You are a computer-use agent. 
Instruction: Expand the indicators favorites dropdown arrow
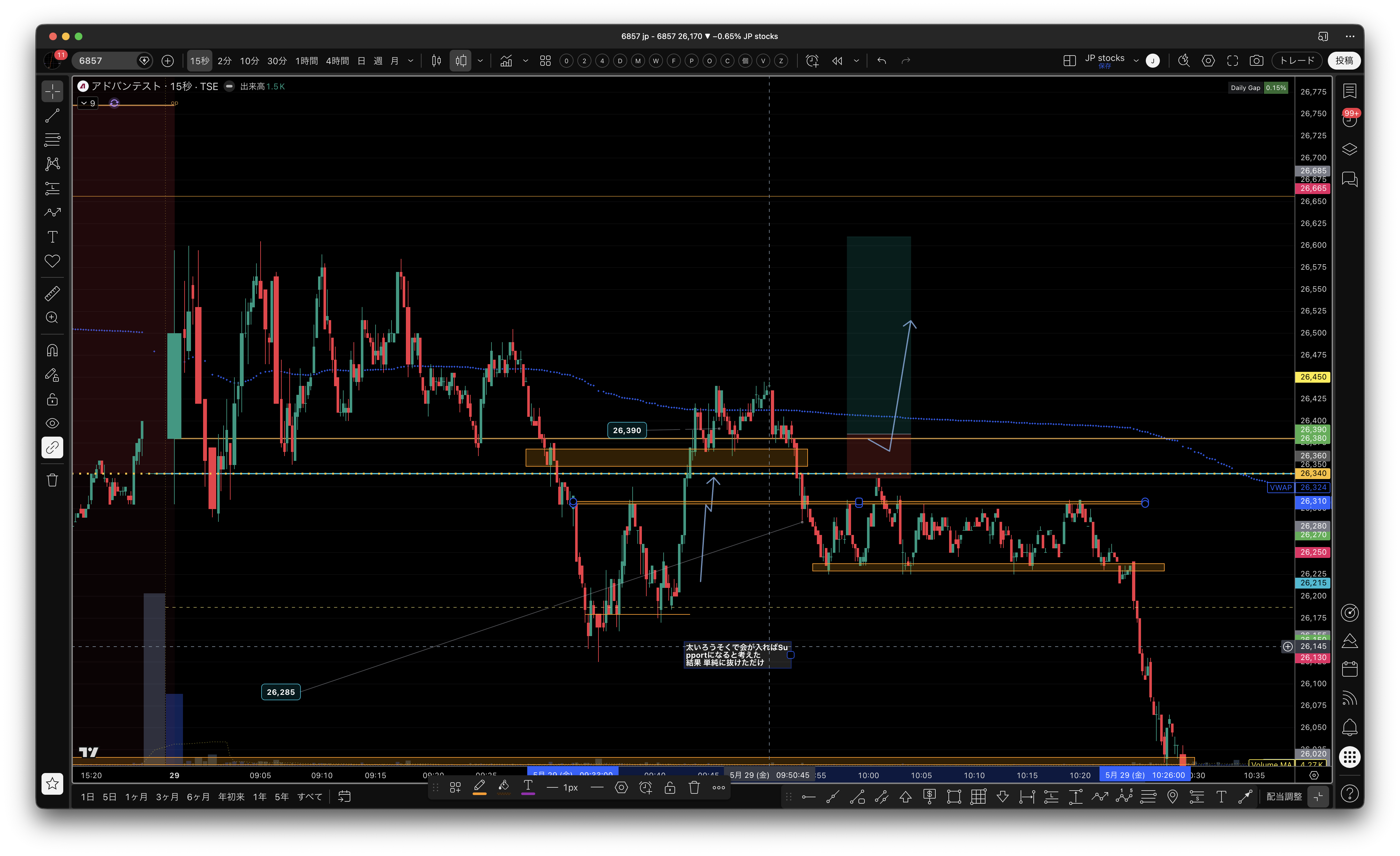click(526, 61)
